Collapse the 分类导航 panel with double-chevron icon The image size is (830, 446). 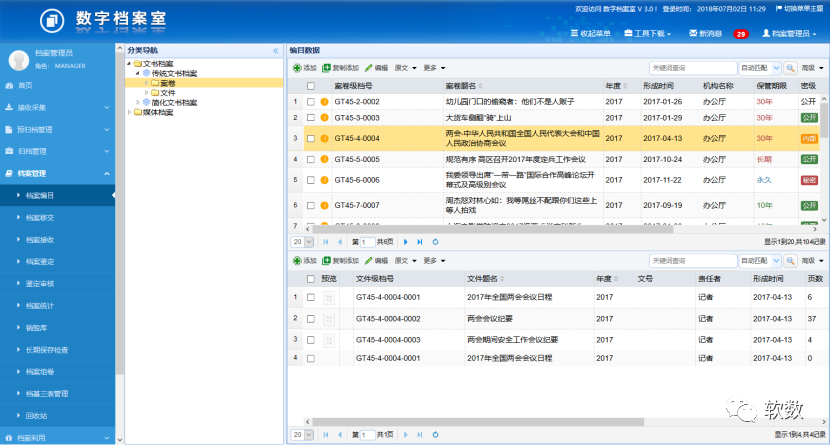[x=275, y=50]
